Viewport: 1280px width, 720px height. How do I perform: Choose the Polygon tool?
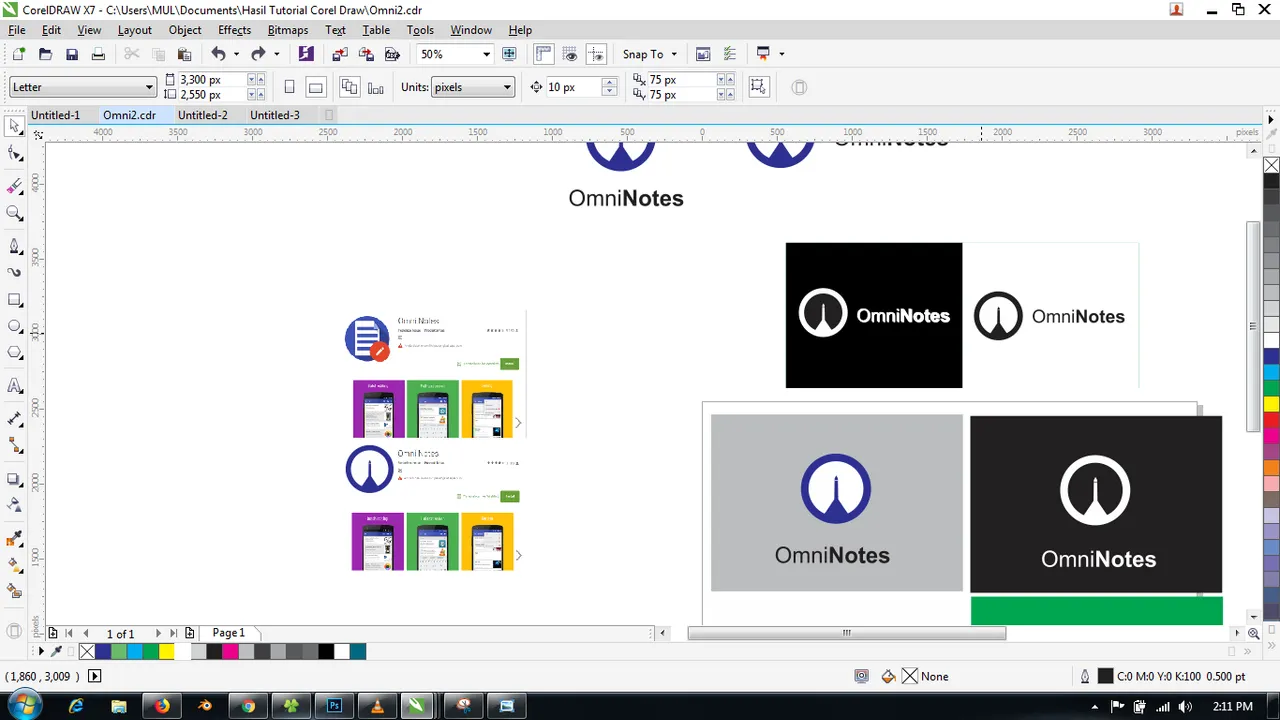coord(14,353)
